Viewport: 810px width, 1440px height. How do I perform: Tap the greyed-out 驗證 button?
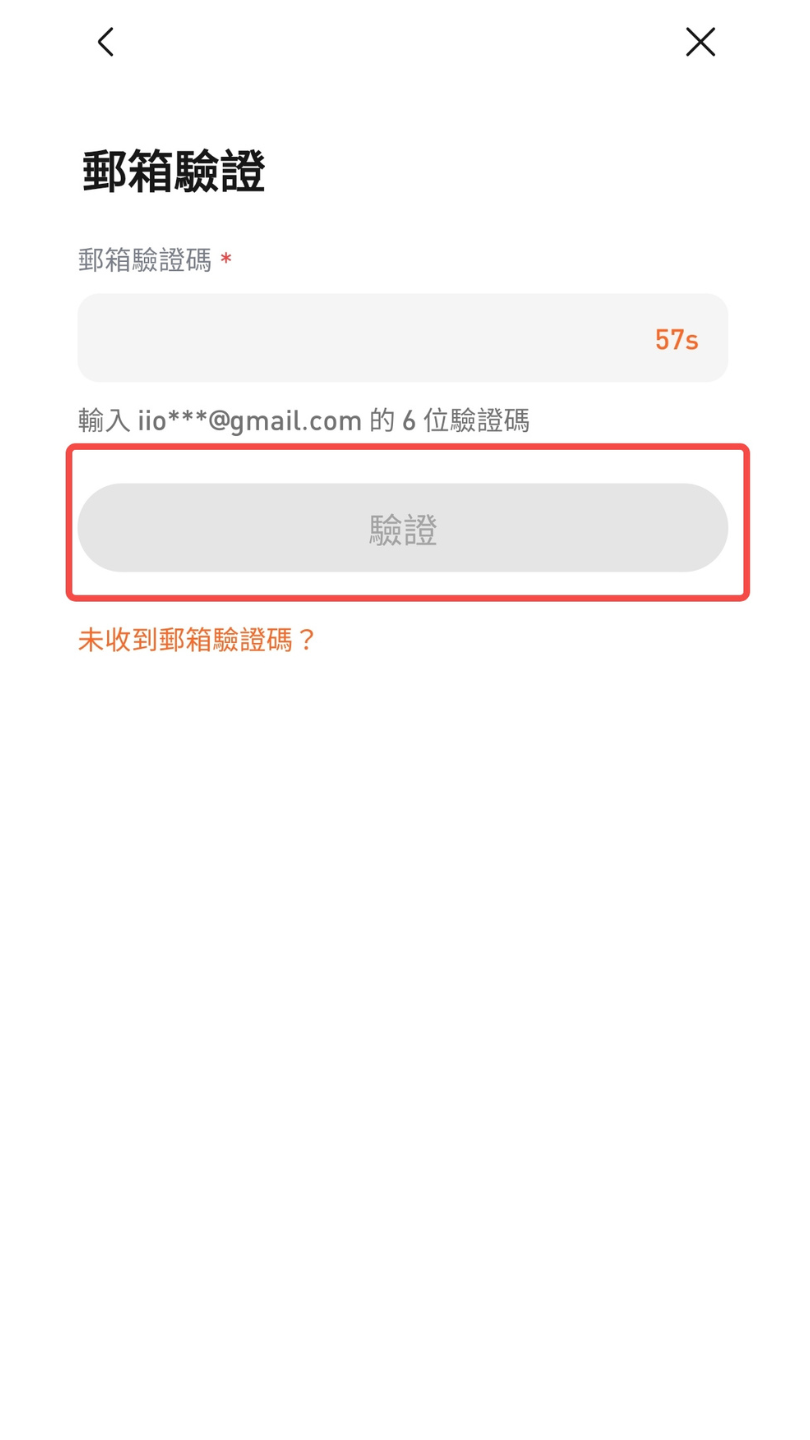click(x=403, y=528)
